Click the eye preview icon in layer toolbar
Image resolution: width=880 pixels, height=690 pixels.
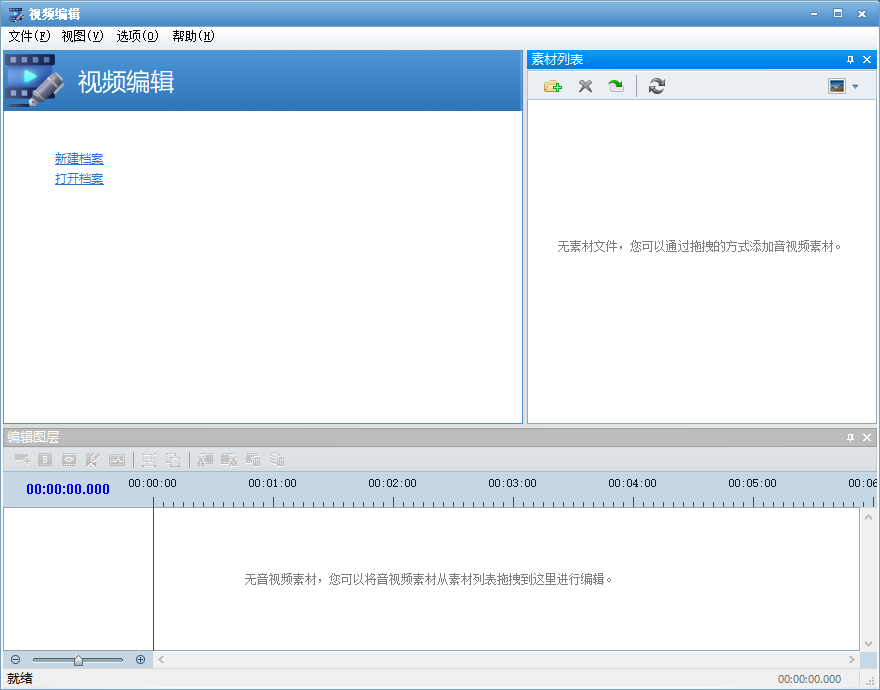click(x=69, y=460)
